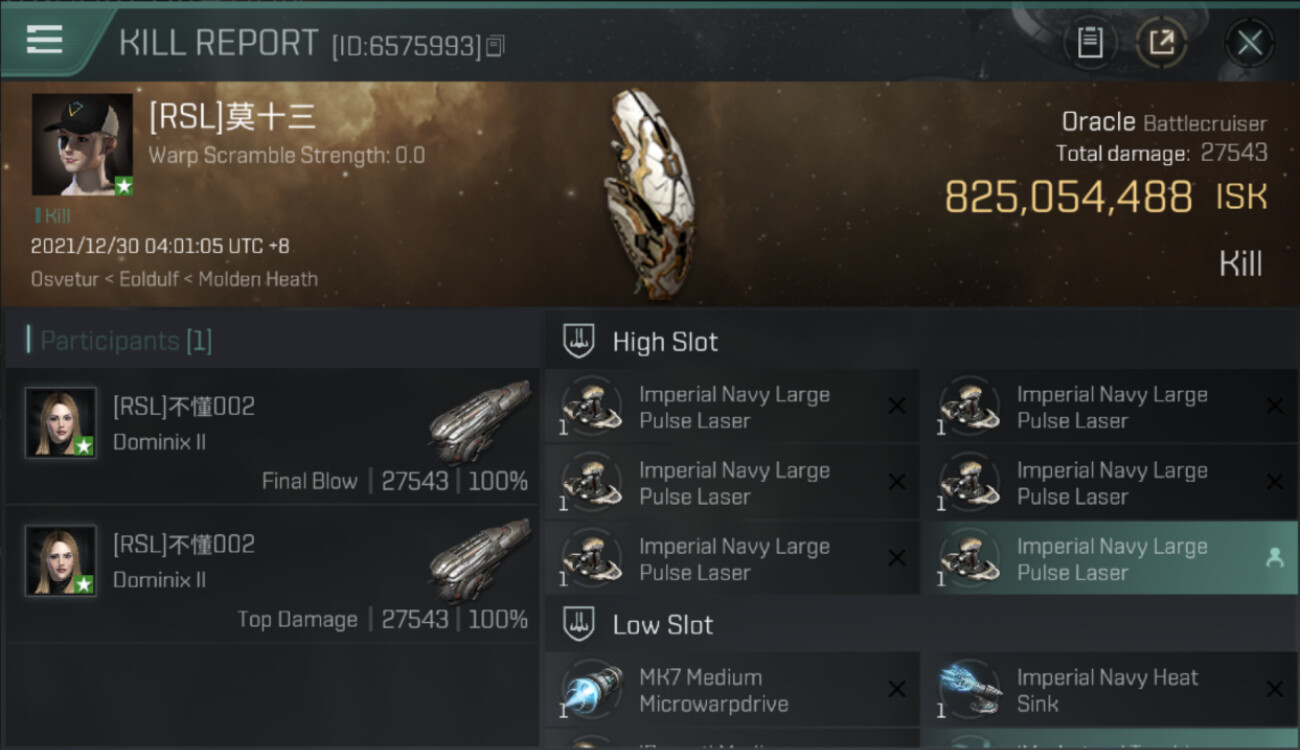
Task: Click the share export icon
Action: click(1161, 43)
